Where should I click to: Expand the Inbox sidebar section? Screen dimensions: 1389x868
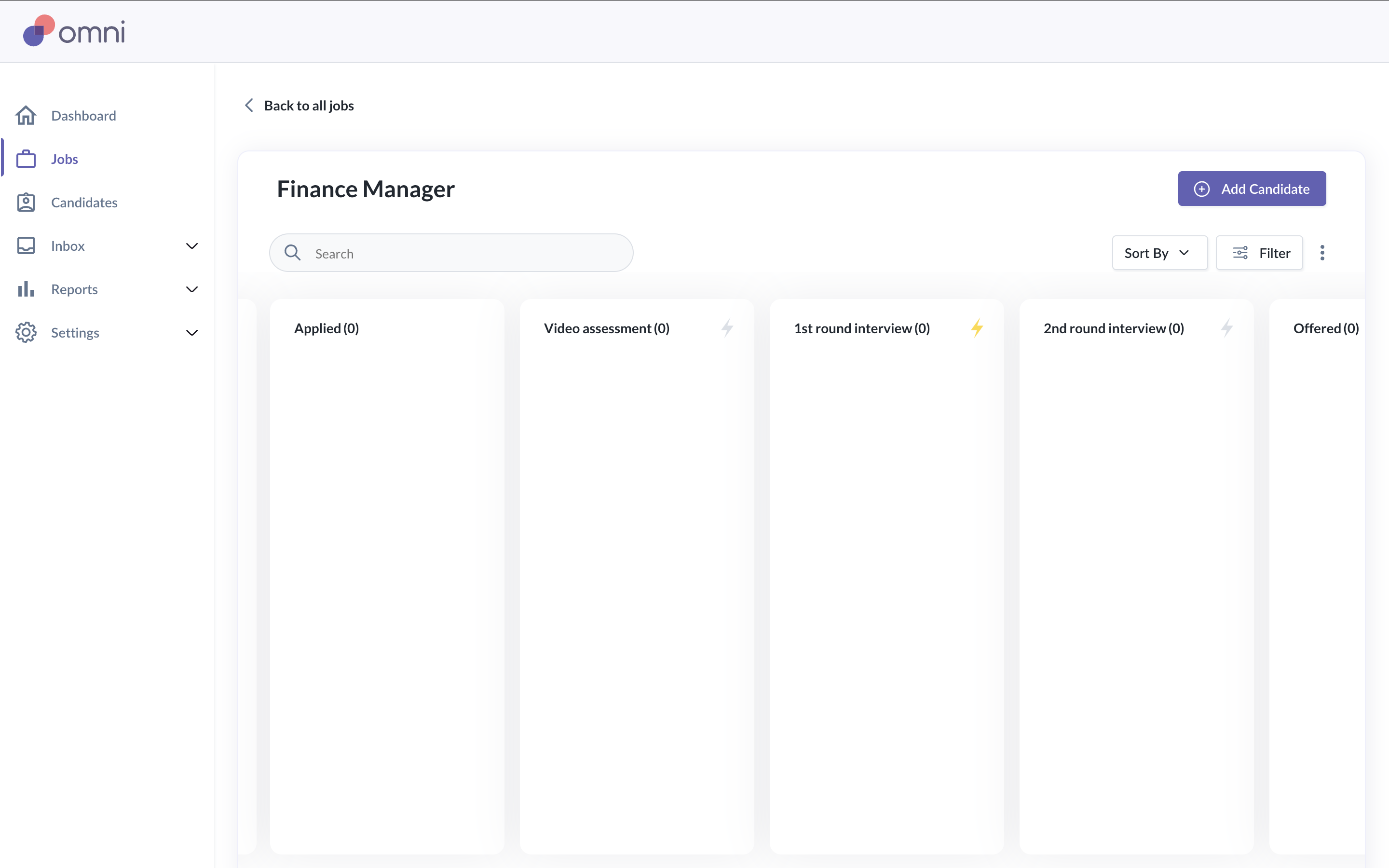point(191,246)
